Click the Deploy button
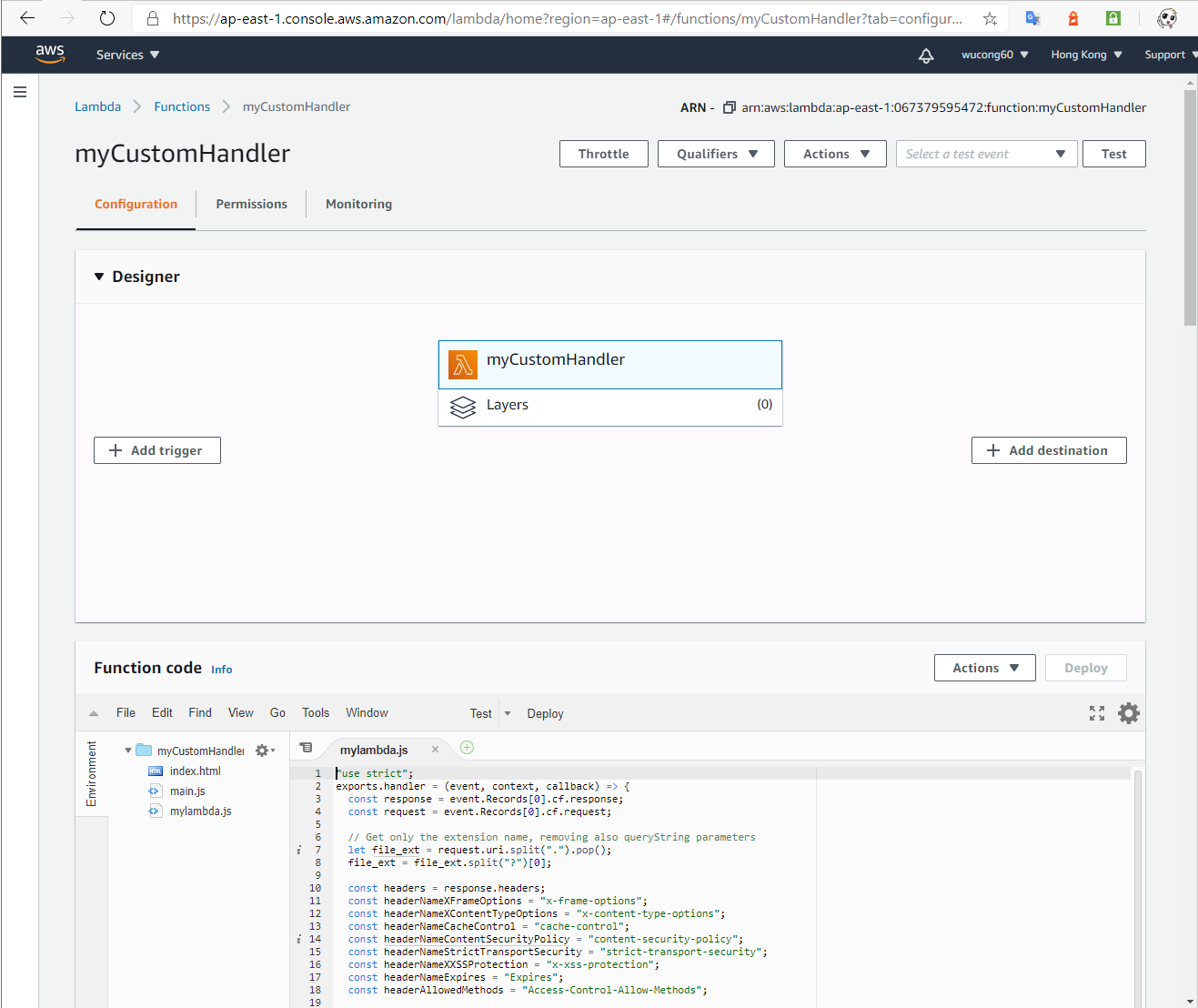The image size is (1198, 1008). 1085,667
